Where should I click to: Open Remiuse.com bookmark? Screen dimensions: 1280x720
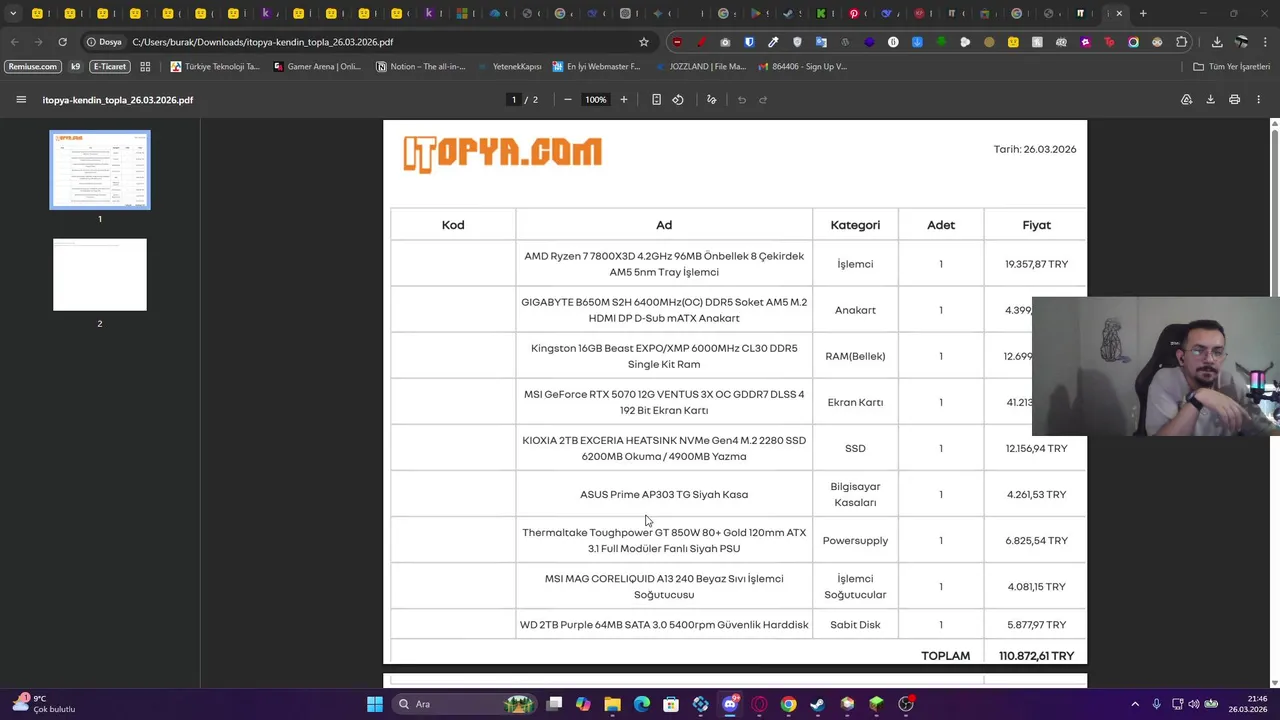(33, 67)
